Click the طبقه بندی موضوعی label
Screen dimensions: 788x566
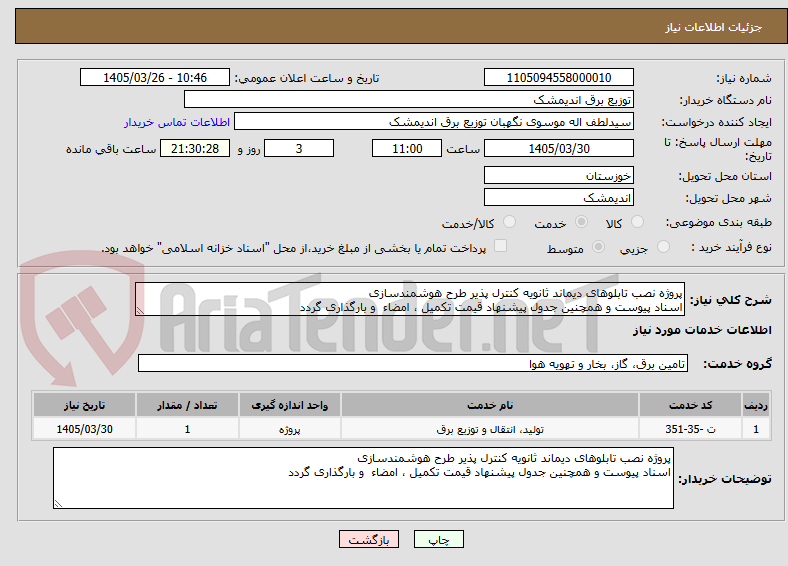pos(719,222)
